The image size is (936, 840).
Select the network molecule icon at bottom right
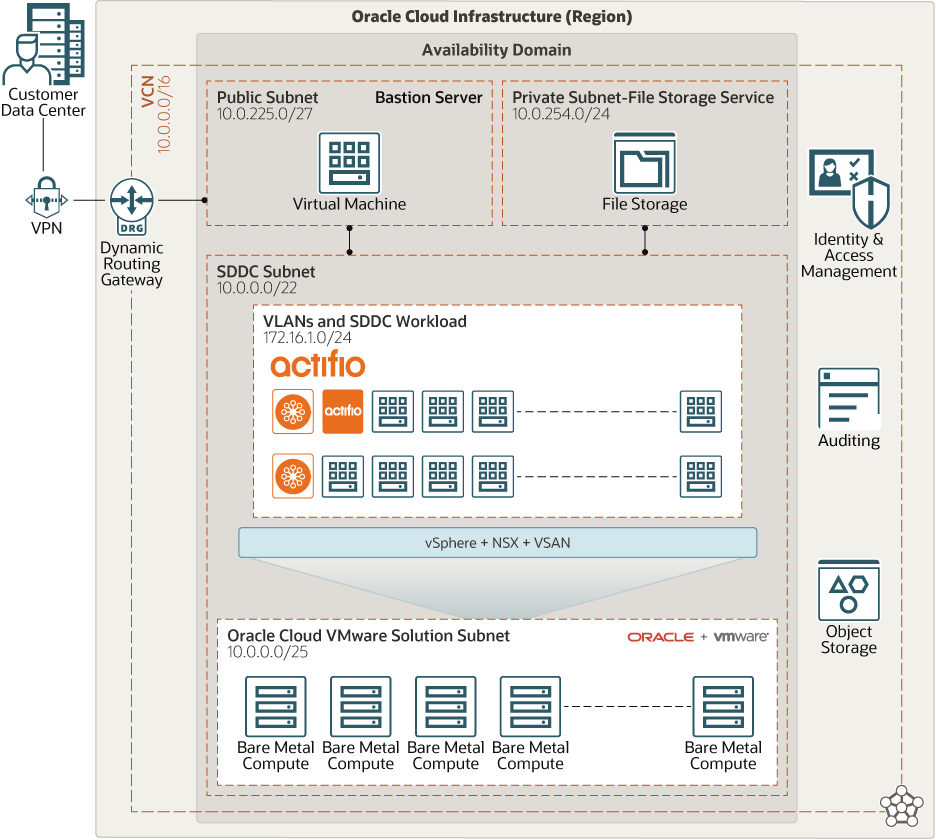pos(899,806)
